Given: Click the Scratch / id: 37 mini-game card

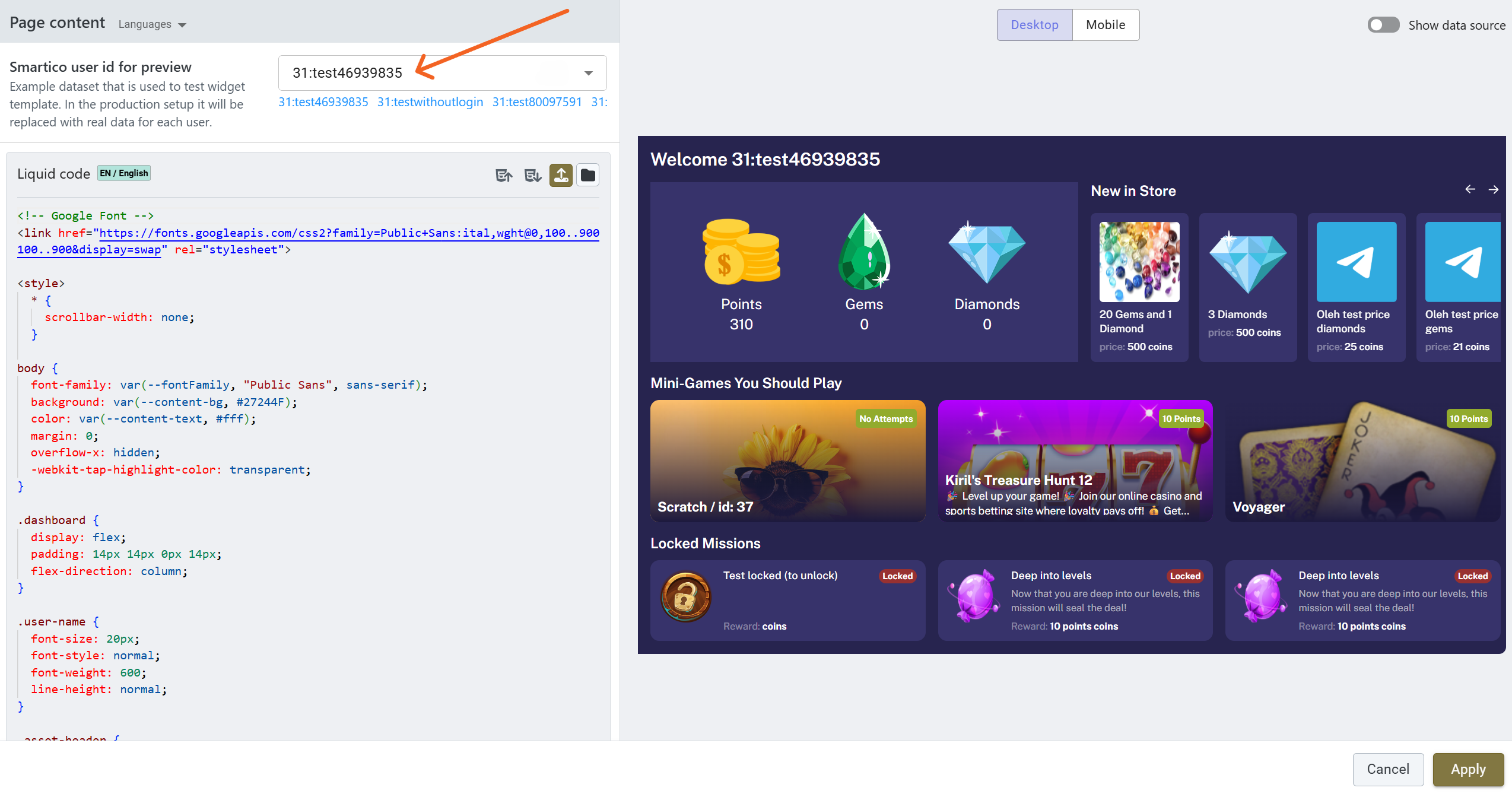Looking at the screenshot, I should [787, 460].
